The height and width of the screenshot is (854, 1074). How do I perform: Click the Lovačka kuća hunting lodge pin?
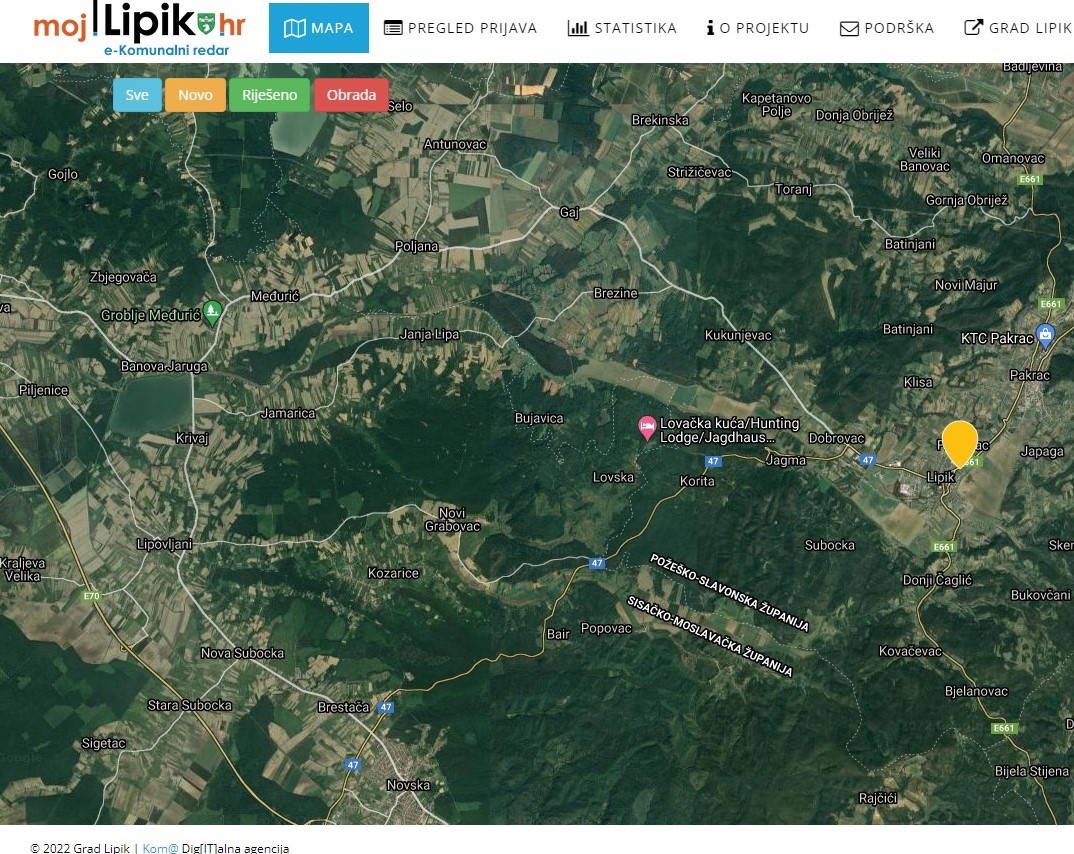[x=647, y=428]
